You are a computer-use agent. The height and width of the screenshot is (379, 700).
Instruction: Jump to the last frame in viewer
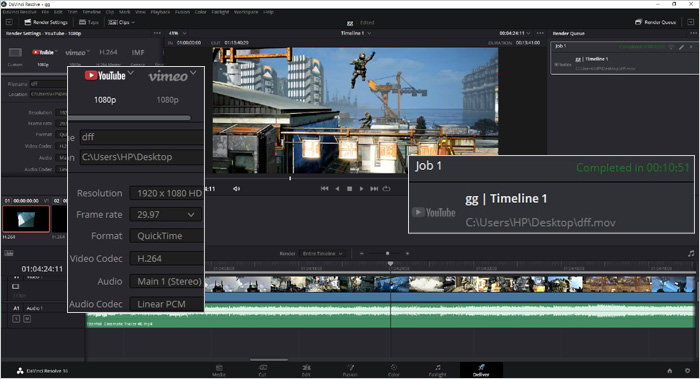pos(374,189)
